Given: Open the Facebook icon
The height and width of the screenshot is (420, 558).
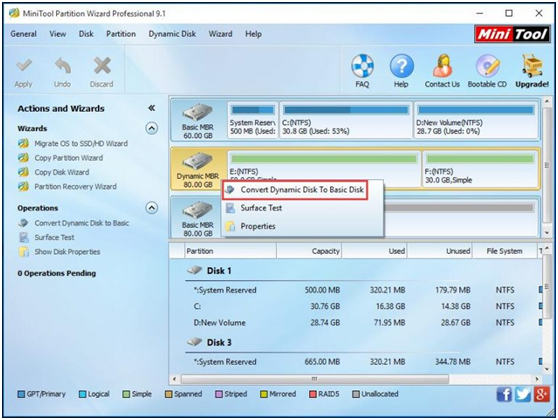Looking at the screenshot, I should coord(504,394).
